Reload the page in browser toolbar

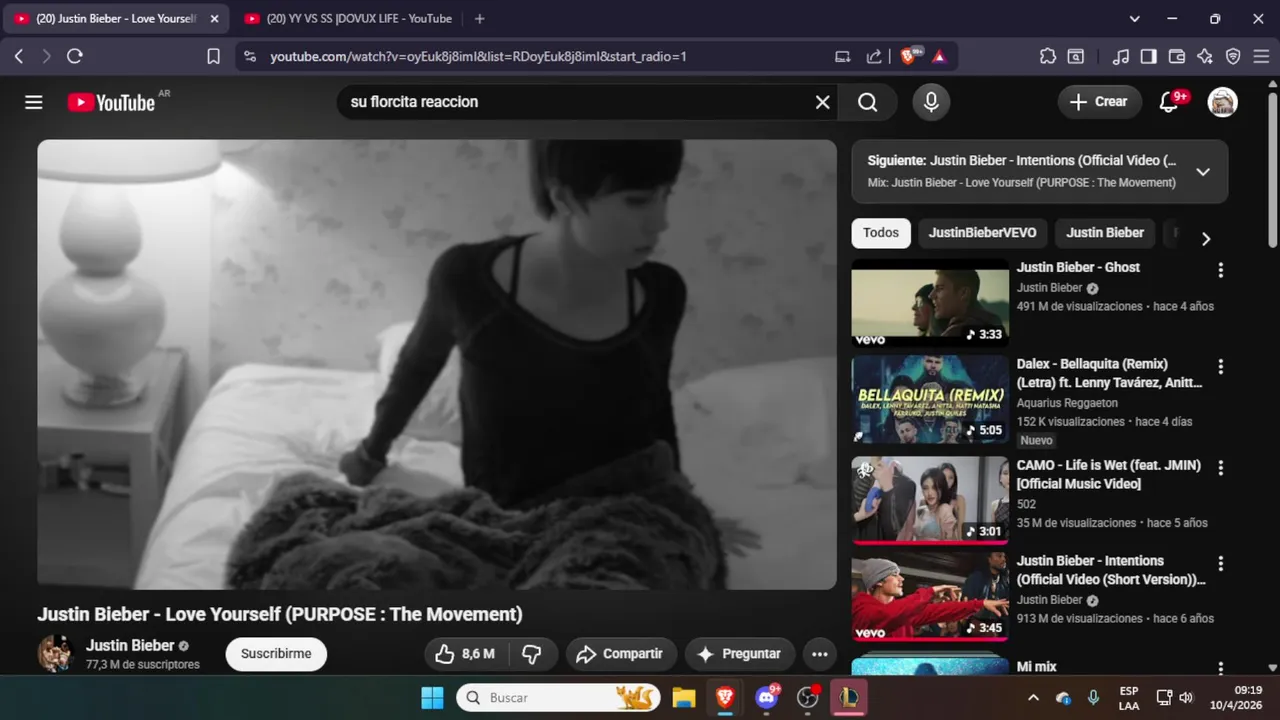click(75, 57)
